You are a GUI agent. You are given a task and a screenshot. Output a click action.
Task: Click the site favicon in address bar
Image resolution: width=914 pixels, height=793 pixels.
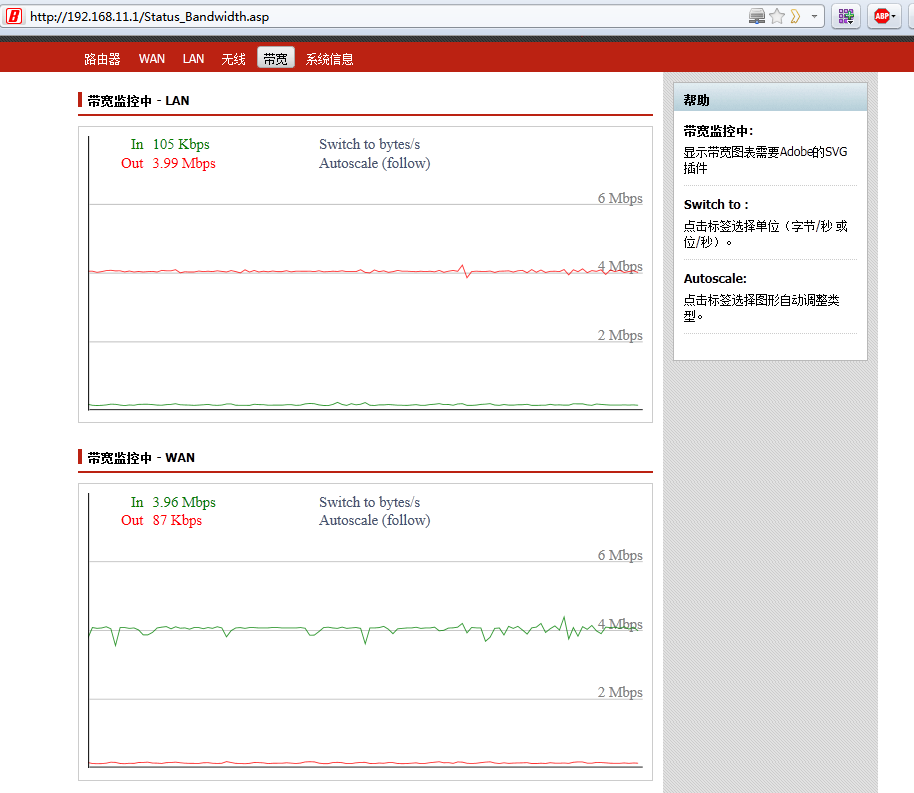click(x=14, y=16)
